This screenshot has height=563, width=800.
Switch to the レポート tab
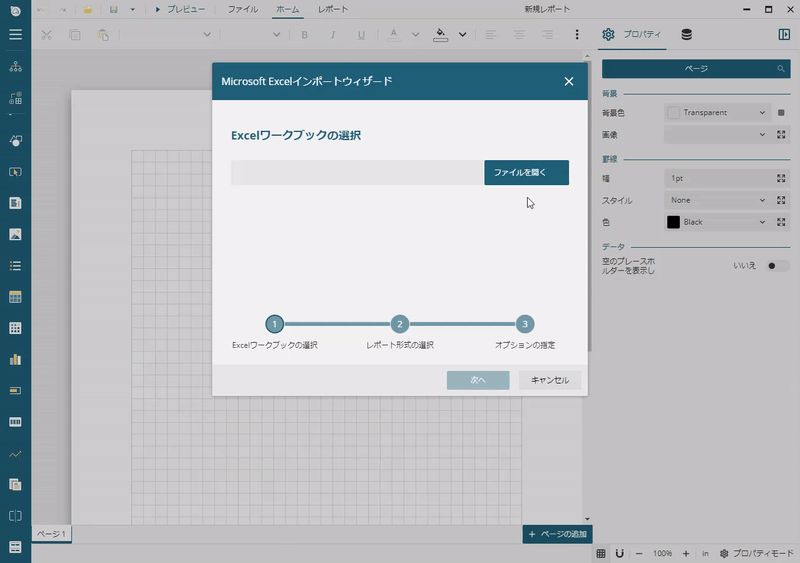[x=333, y=9]
